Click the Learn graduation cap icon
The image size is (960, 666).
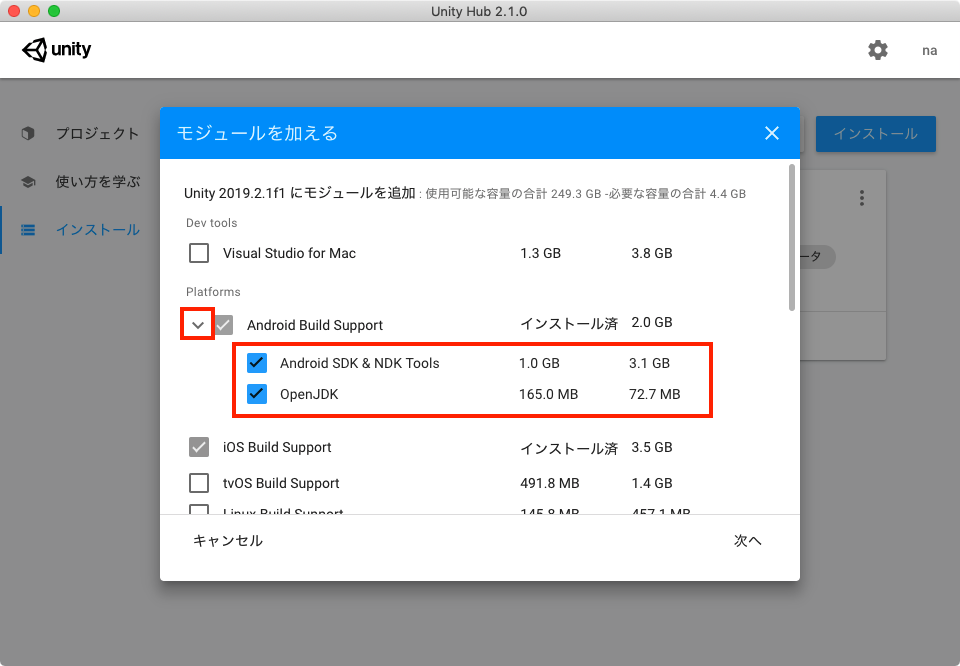tap(28, 182)
